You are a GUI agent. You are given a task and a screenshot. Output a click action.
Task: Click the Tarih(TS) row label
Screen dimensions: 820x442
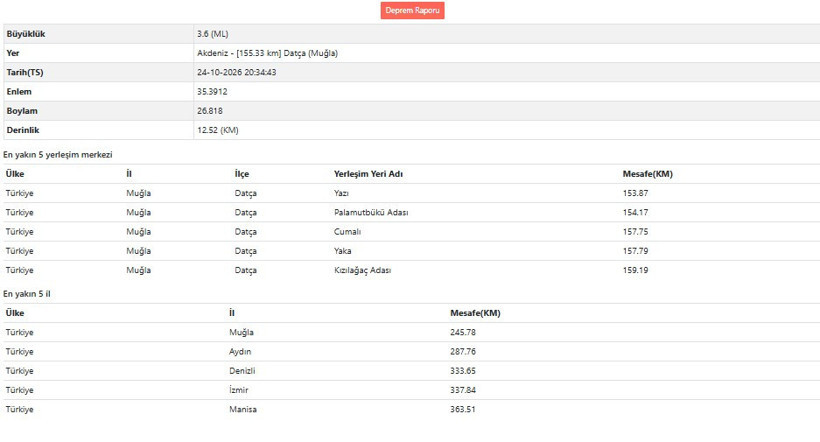[25, 73]
